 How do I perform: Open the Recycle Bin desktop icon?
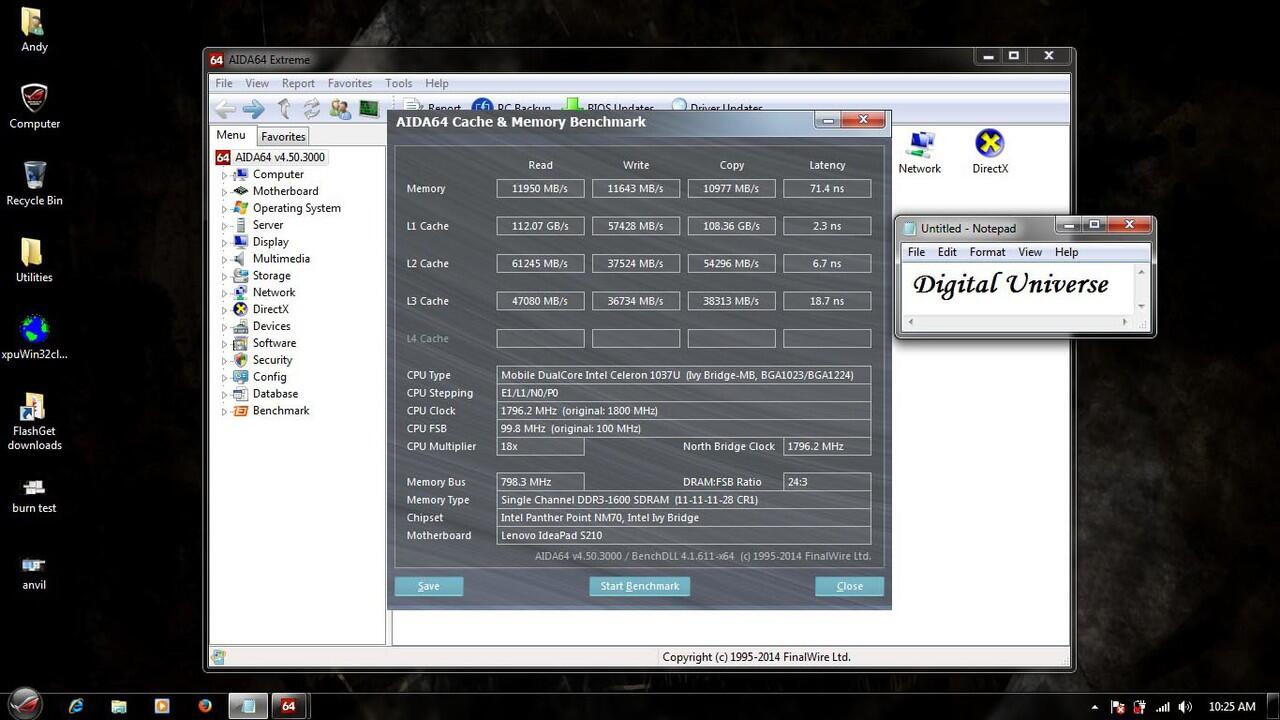pos(34,183)
